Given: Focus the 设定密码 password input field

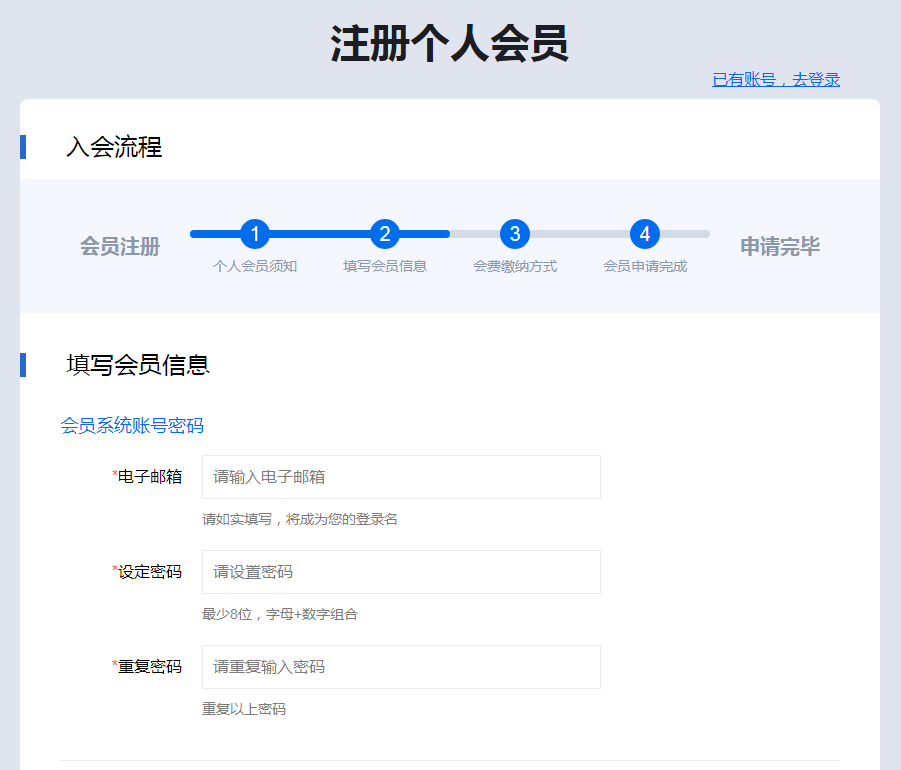Looking at the screenshot, I should click(x=400, y=571).
